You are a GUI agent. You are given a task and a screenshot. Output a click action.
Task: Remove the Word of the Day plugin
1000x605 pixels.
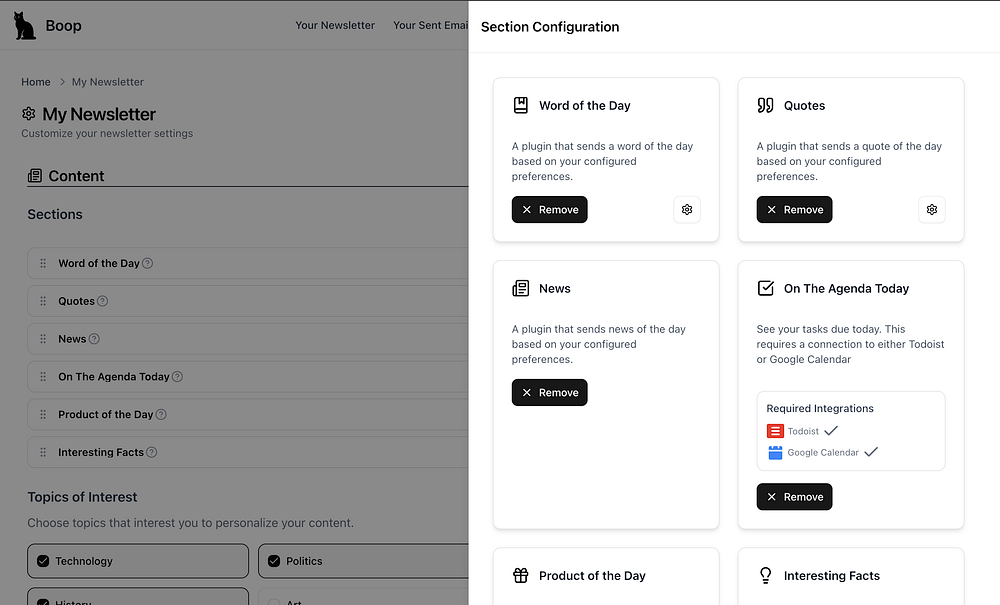pyautogui.click(x=549, y=210)
